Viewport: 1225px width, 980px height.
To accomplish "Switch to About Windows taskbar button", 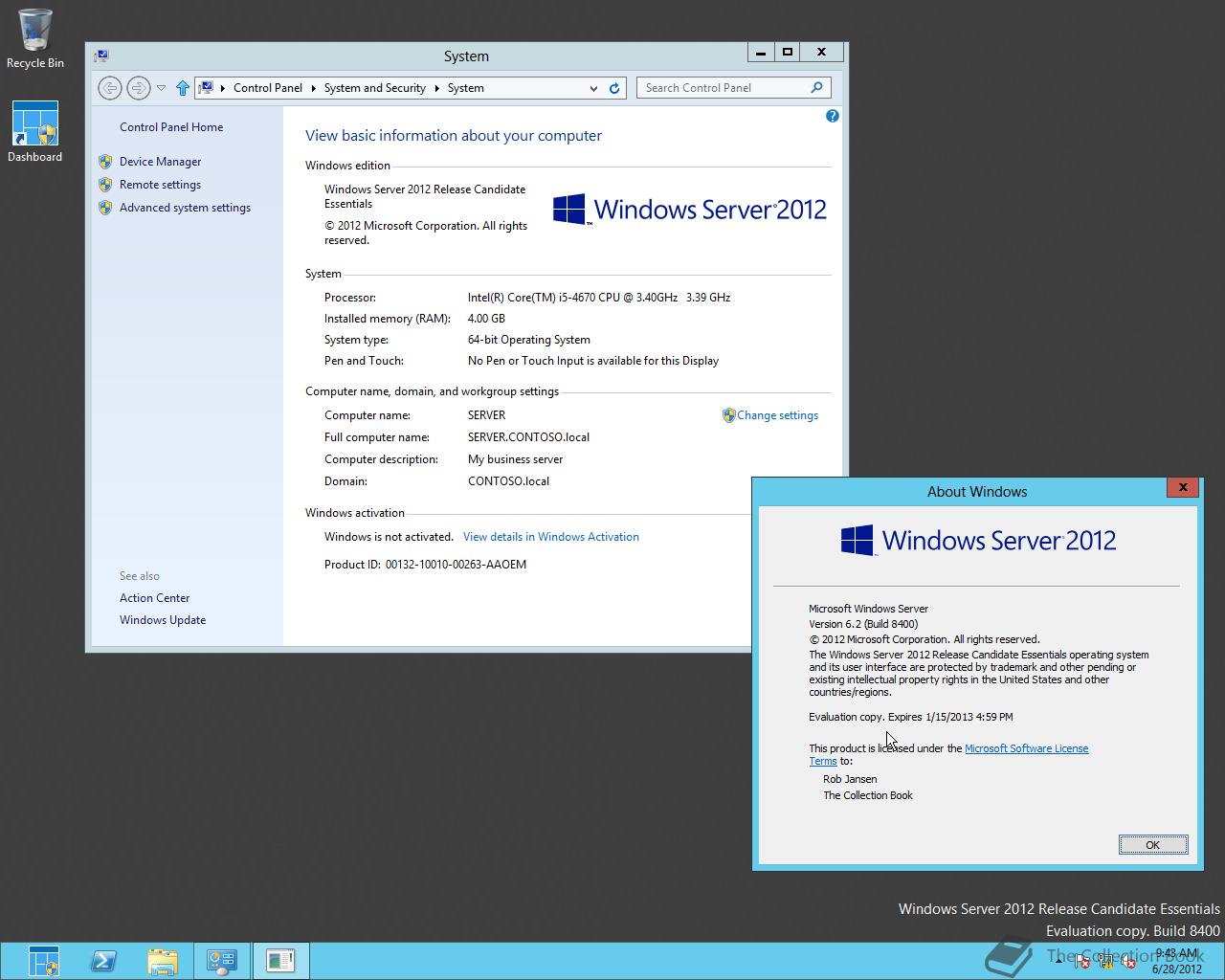I will click(x=280, y=961).
